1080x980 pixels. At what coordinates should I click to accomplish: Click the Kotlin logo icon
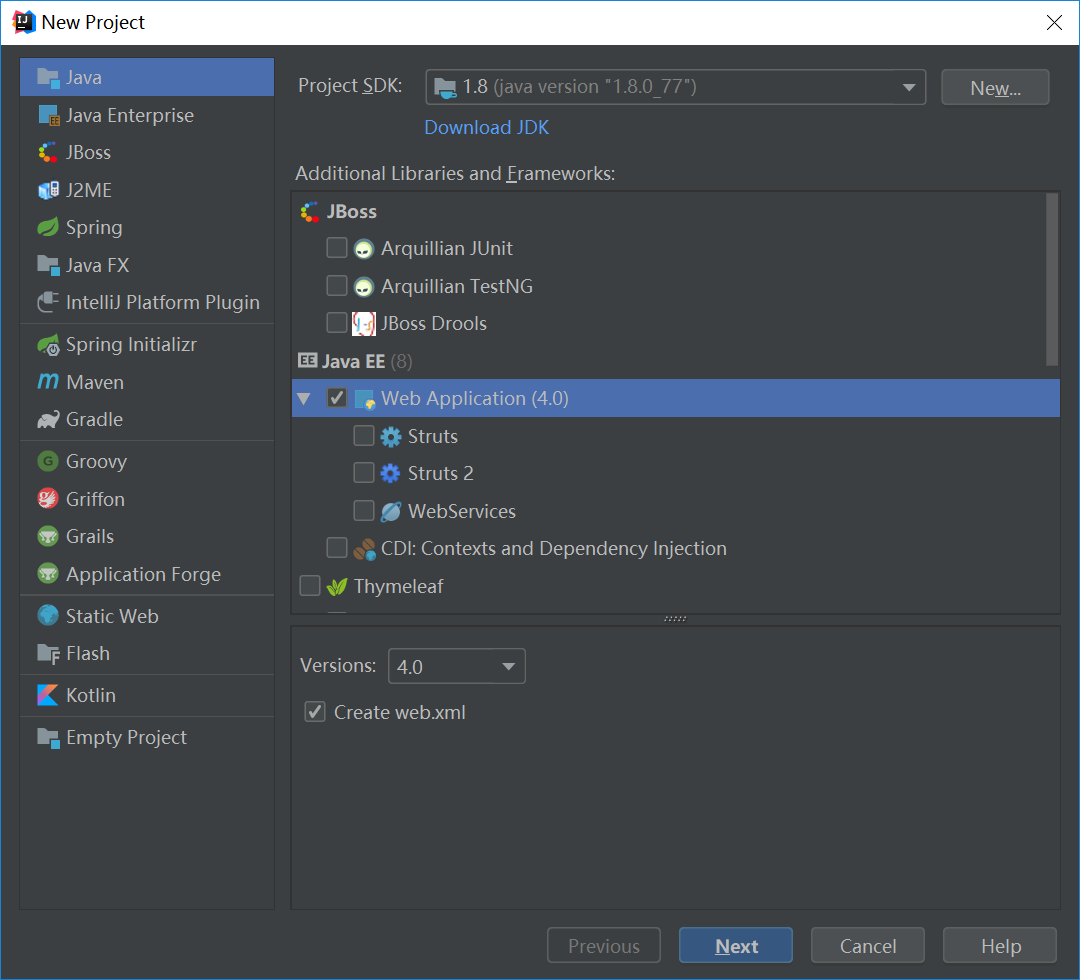coord(48,695)
